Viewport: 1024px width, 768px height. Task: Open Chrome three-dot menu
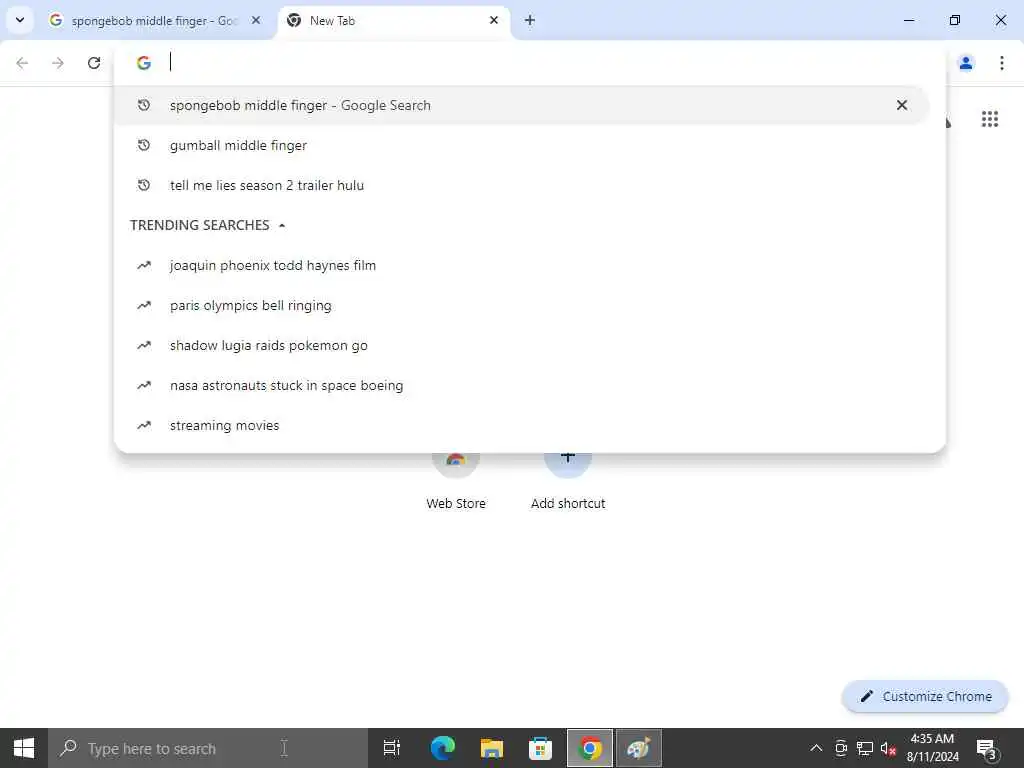(x=1002, y=63)
